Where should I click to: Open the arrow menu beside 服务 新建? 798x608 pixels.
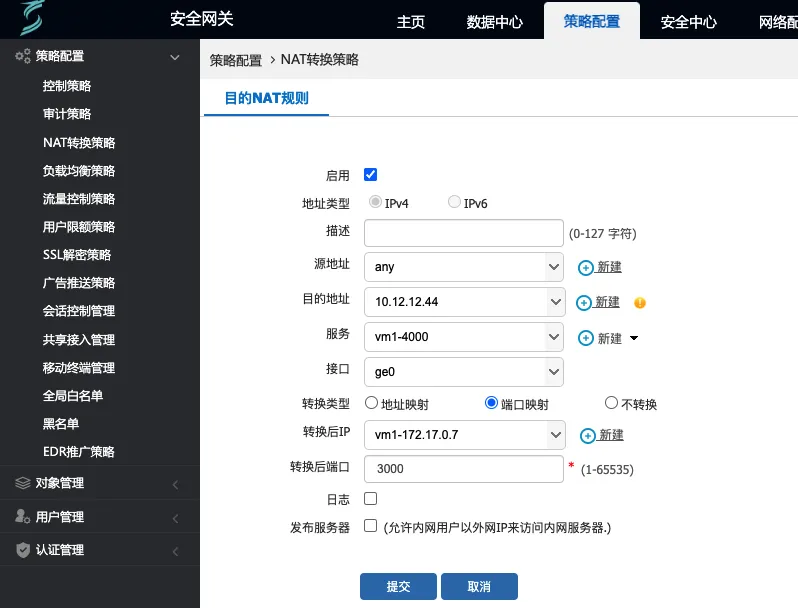coord(634,338)
